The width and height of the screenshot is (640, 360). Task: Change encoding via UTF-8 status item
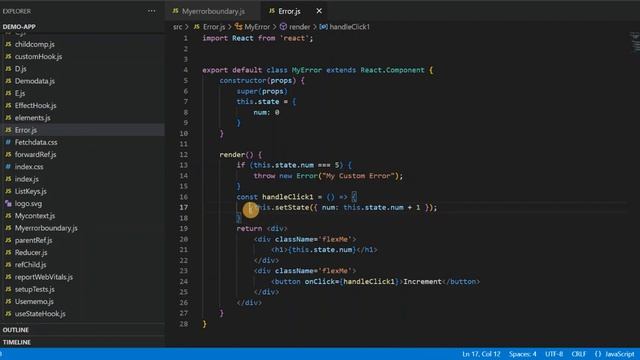(554, 354)
